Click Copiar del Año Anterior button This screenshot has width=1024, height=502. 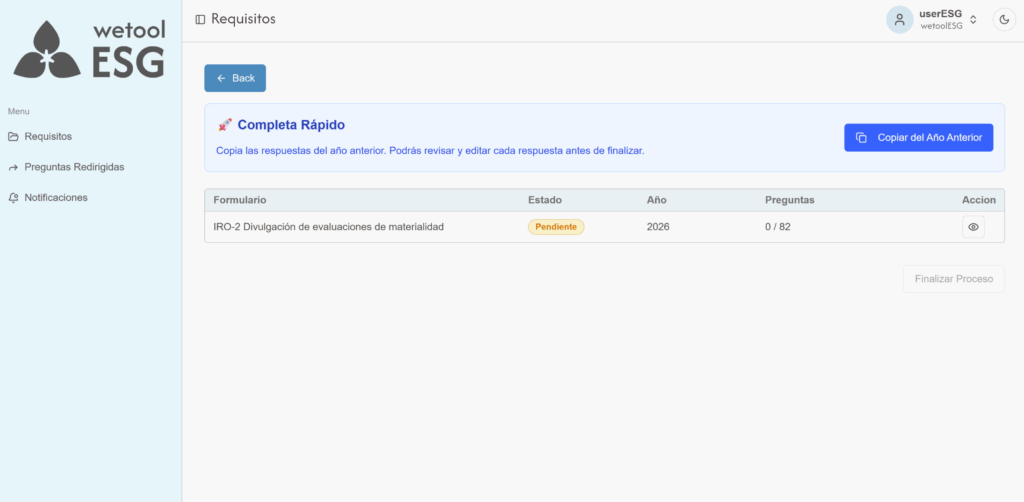918,137
